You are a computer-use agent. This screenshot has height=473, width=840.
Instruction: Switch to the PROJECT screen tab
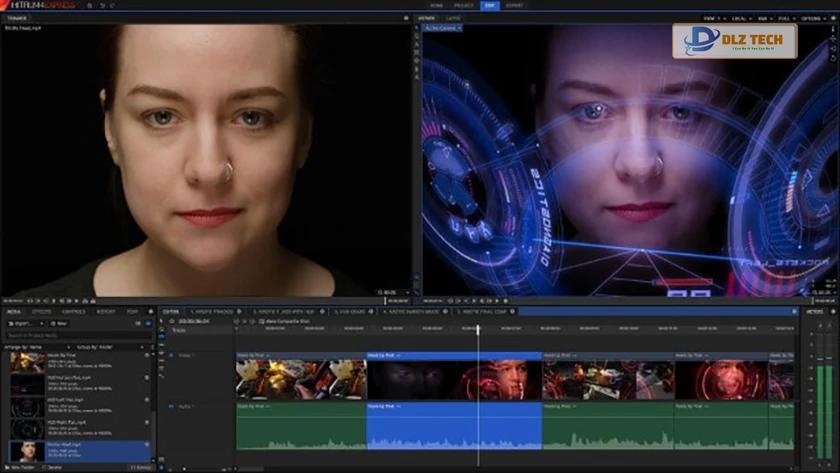coord(463,5)
